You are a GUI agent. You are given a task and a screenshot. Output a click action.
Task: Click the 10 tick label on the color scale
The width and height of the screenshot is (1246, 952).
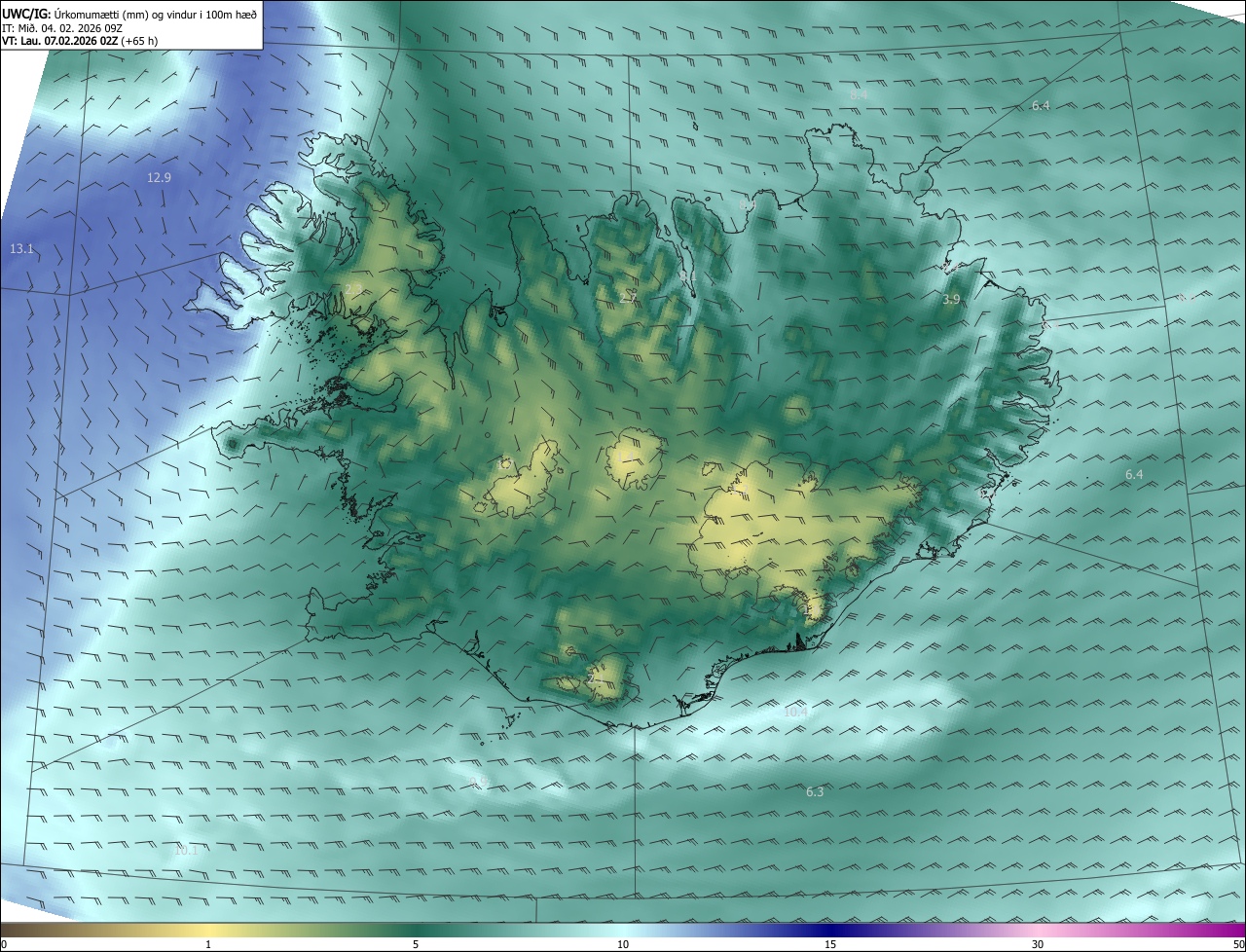[x=623, y=944]
